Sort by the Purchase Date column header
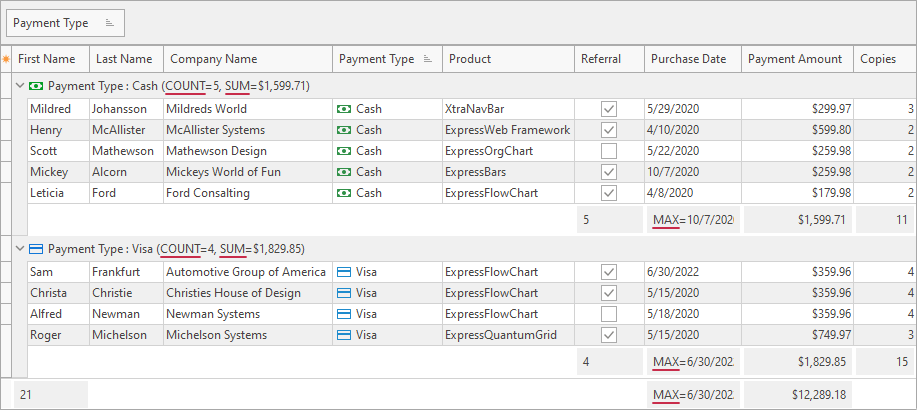917x410 pixels. point(693,59)
